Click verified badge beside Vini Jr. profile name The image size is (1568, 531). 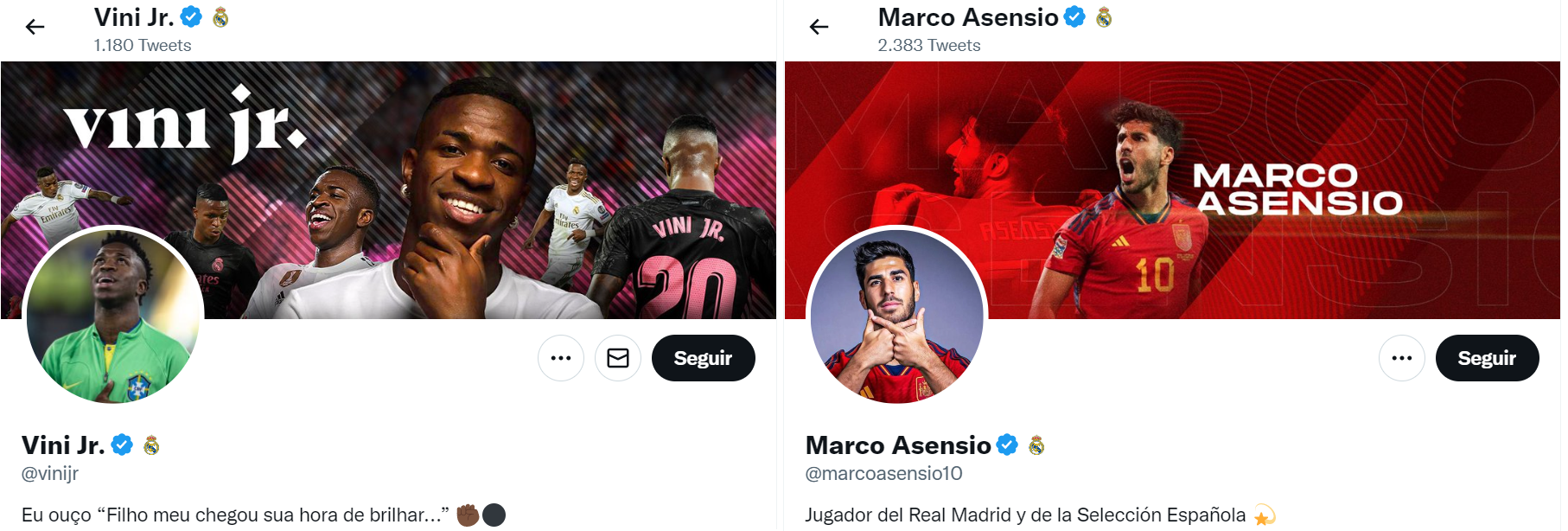click(122, 445)
